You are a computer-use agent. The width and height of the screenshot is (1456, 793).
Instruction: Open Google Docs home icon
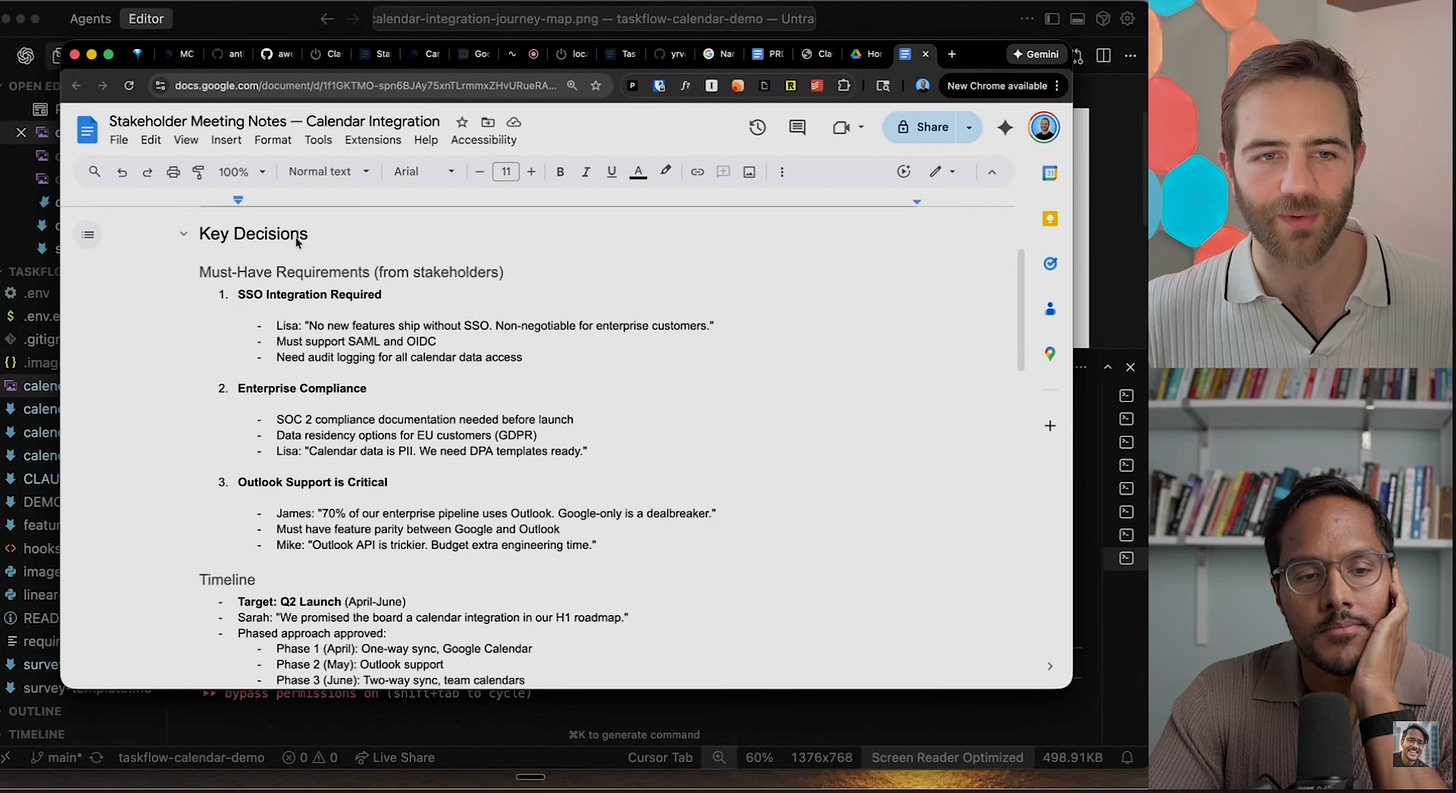(88, 130)
